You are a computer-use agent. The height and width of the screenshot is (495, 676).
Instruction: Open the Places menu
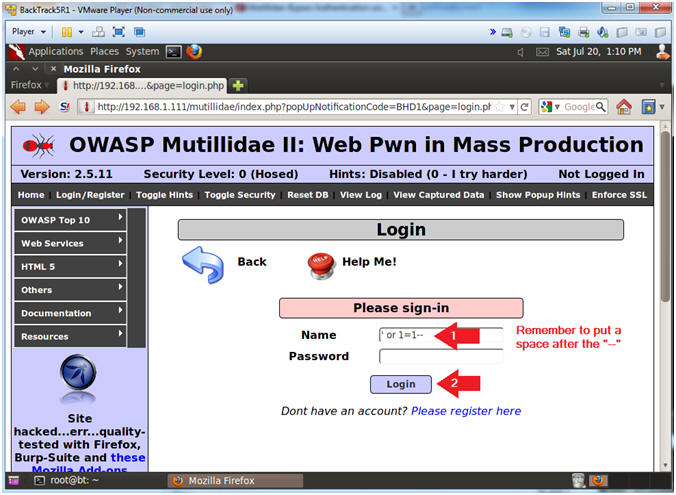(x=104, y=52)
